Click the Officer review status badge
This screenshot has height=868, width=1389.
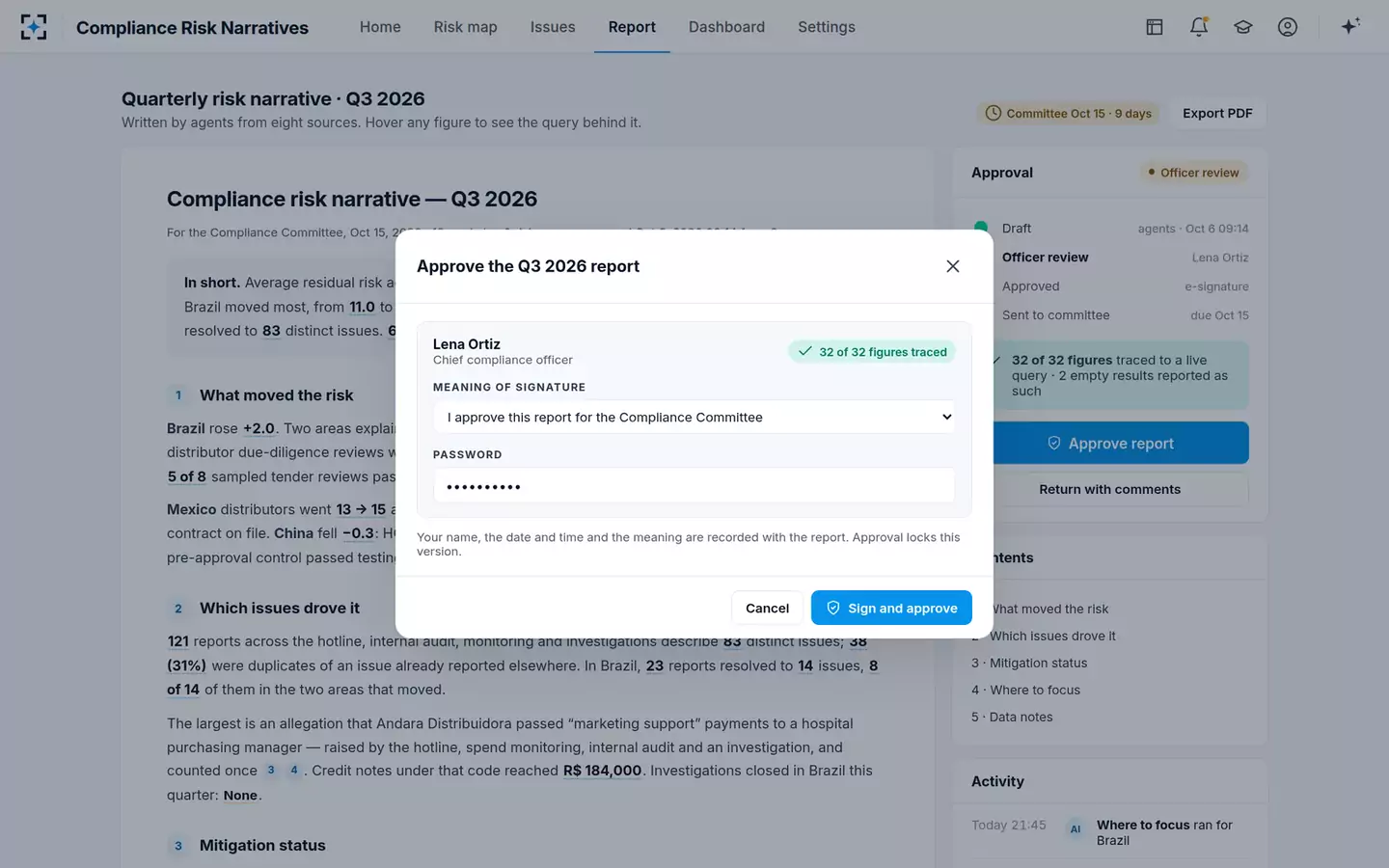point(1193,173)
